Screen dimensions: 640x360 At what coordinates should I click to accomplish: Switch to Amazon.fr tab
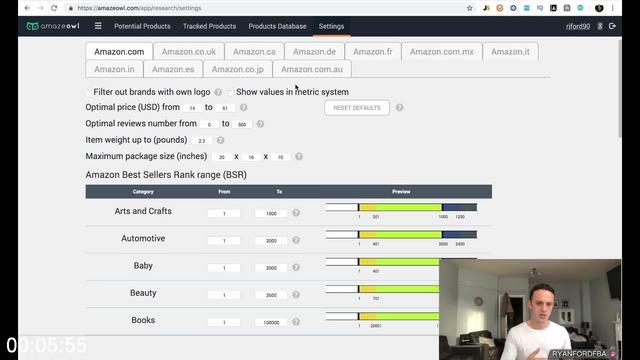[x=373, y=52]
